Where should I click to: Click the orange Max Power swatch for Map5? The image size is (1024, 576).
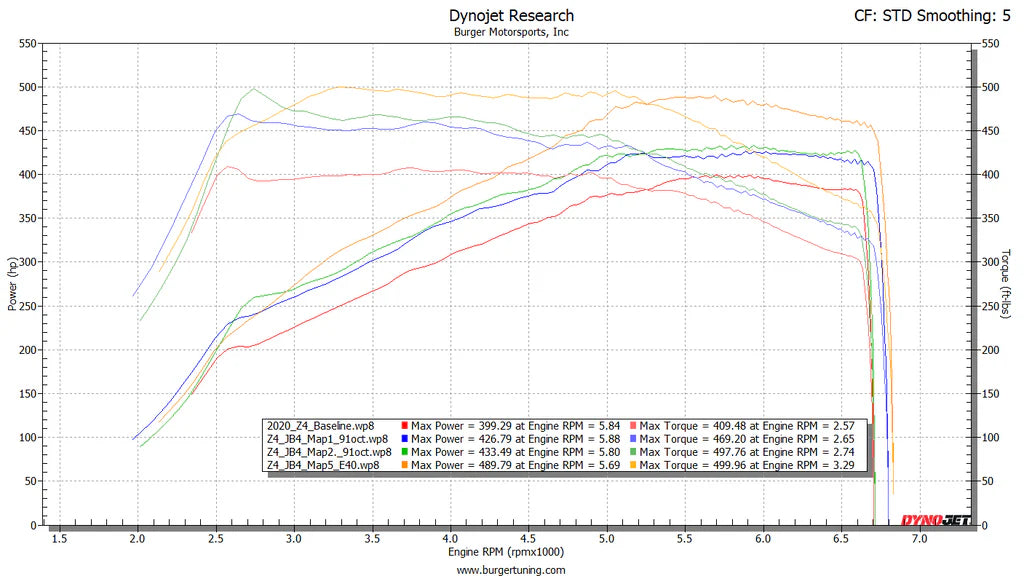click(403, 465)
